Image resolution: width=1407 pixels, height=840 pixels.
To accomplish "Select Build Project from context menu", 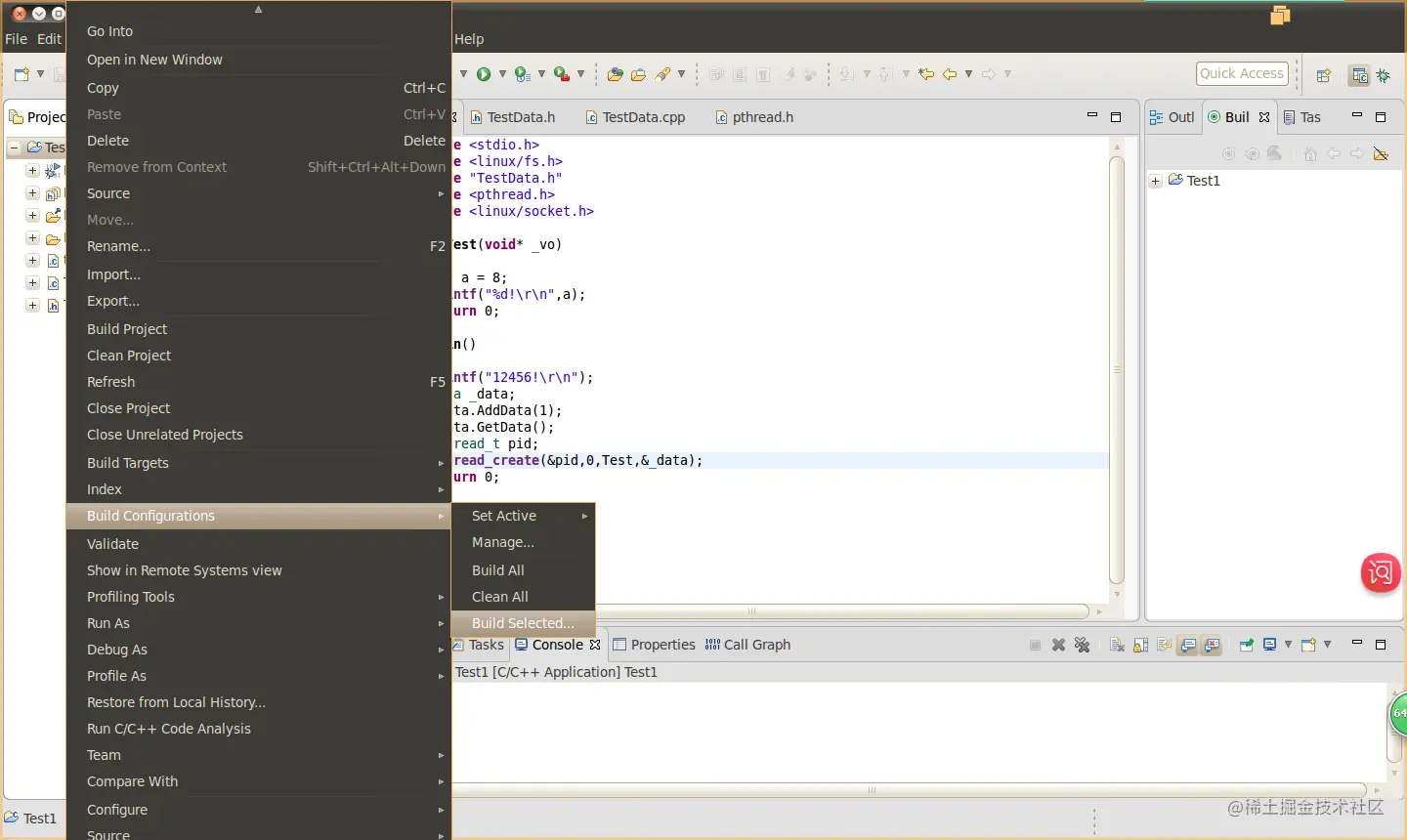I will (258, 329).
